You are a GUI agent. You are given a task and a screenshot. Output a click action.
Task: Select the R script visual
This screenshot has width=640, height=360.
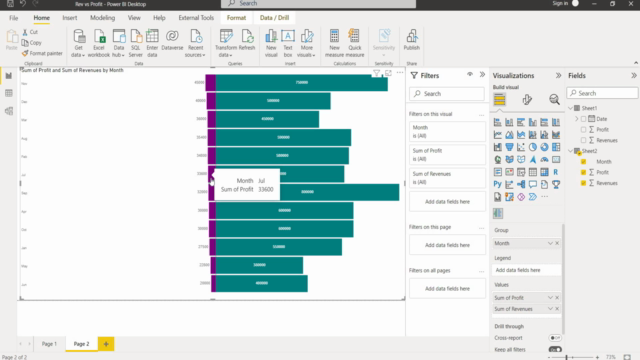(556, 172)
